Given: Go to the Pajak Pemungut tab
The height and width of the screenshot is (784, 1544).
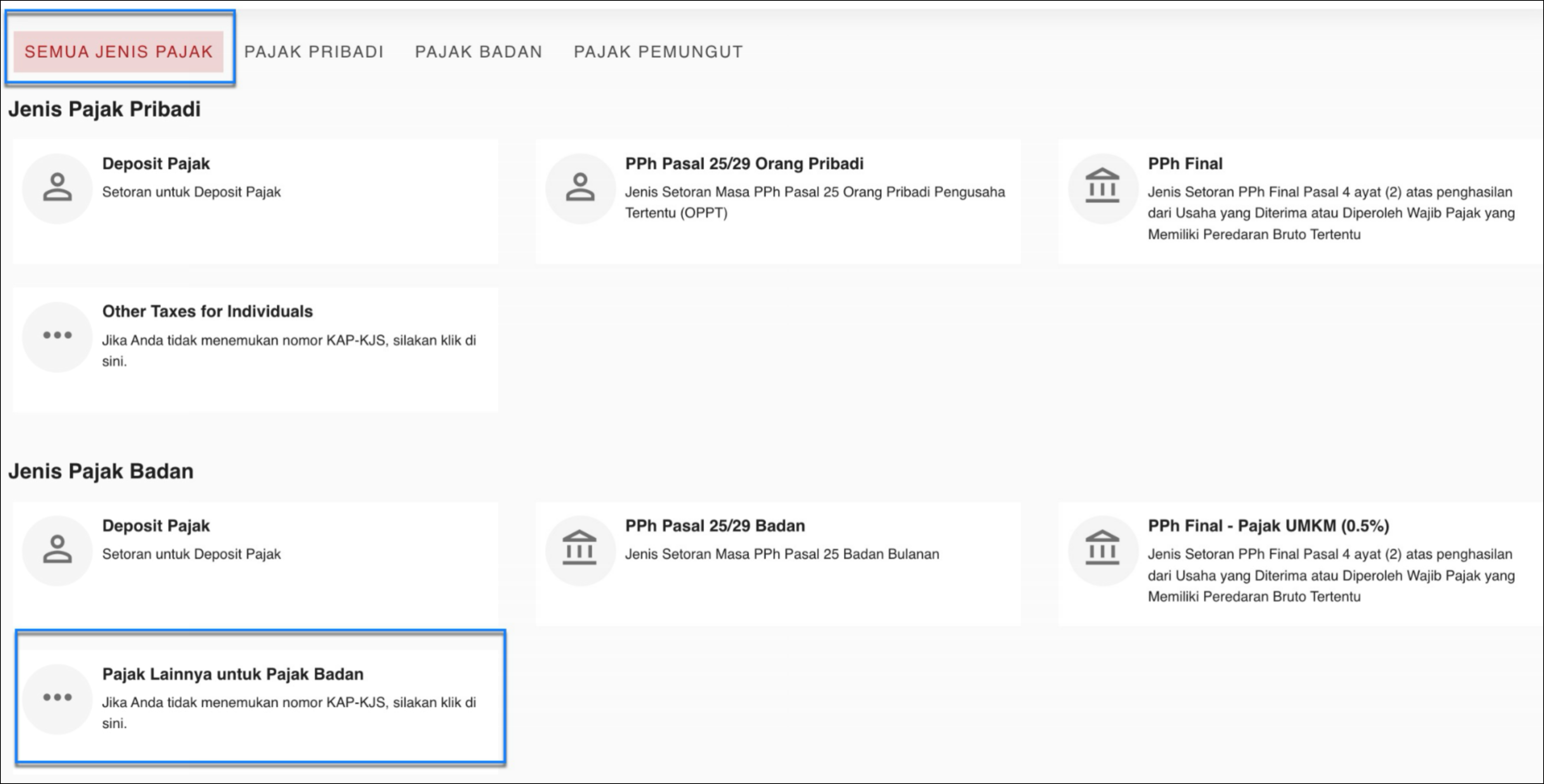Looking at the screenshot, I should [x=658, y=52].
